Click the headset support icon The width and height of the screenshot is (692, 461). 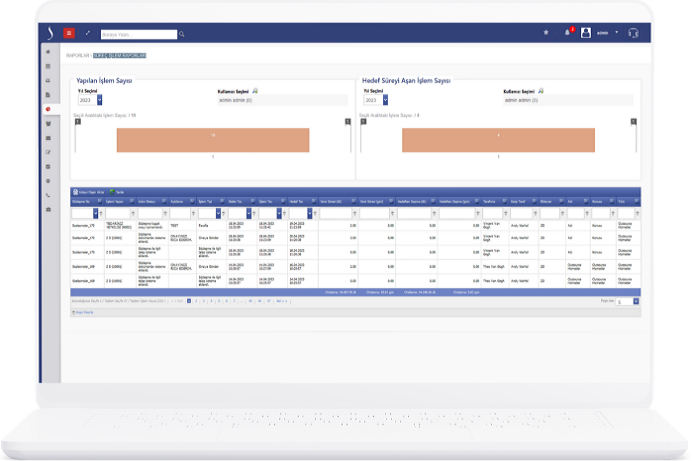(634, 33)
